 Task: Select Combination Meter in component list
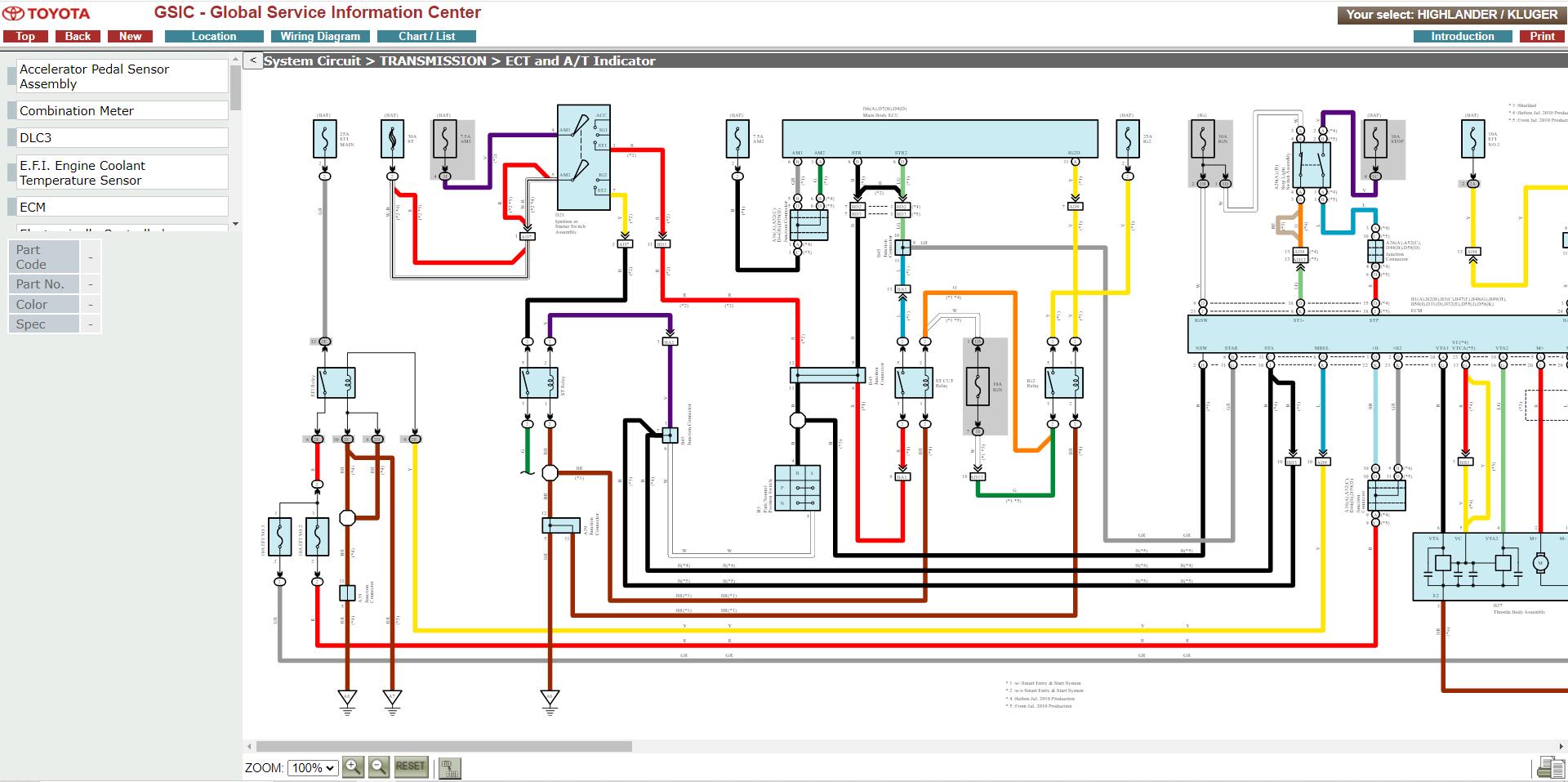(x=122, y=110)
